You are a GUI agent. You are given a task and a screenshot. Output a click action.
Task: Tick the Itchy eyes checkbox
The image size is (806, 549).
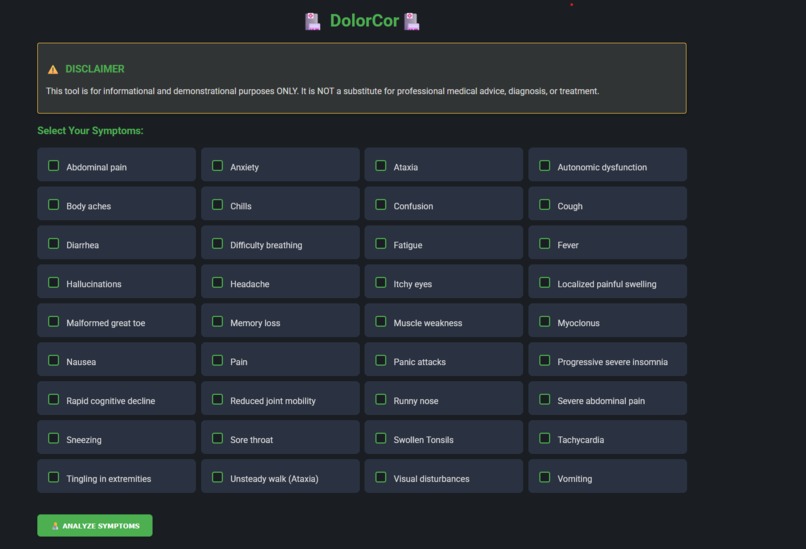point(381,282)
